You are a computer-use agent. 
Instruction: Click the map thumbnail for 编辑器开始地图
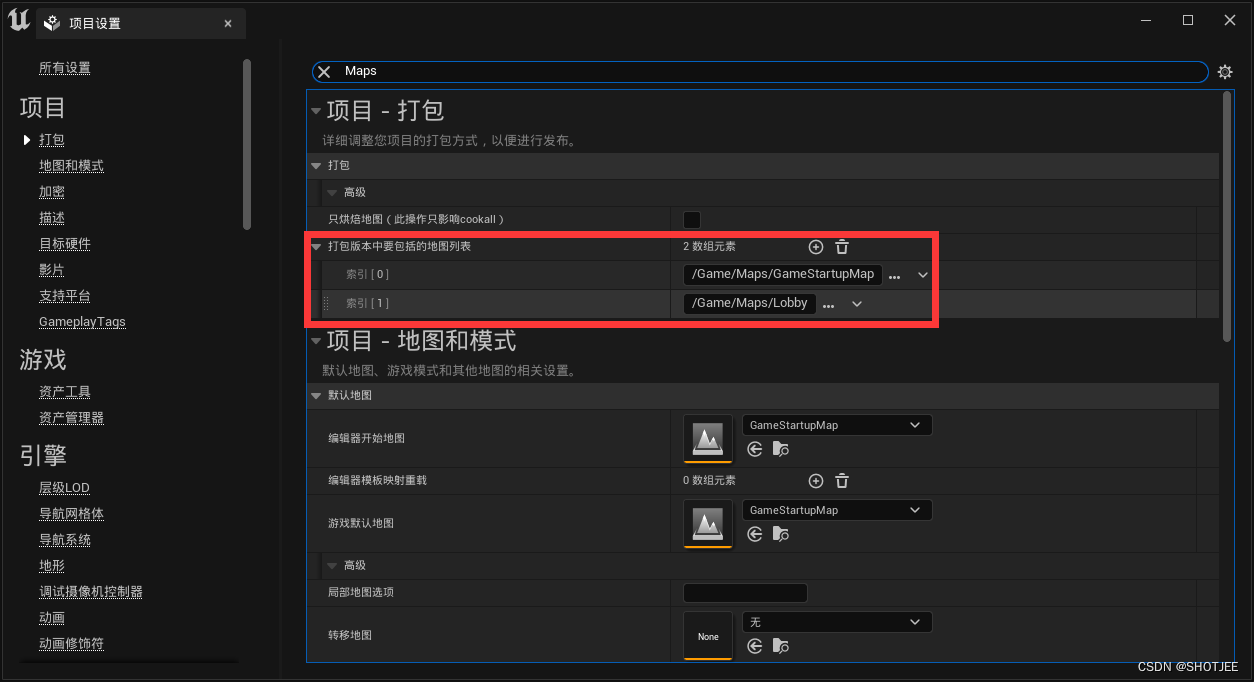click(708, 438)
